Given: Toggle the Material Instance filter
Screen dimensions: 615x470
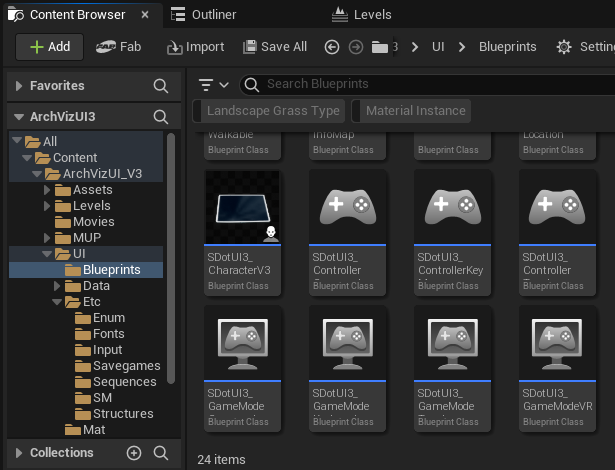Looking at the screenshot, I should point(411,111).
